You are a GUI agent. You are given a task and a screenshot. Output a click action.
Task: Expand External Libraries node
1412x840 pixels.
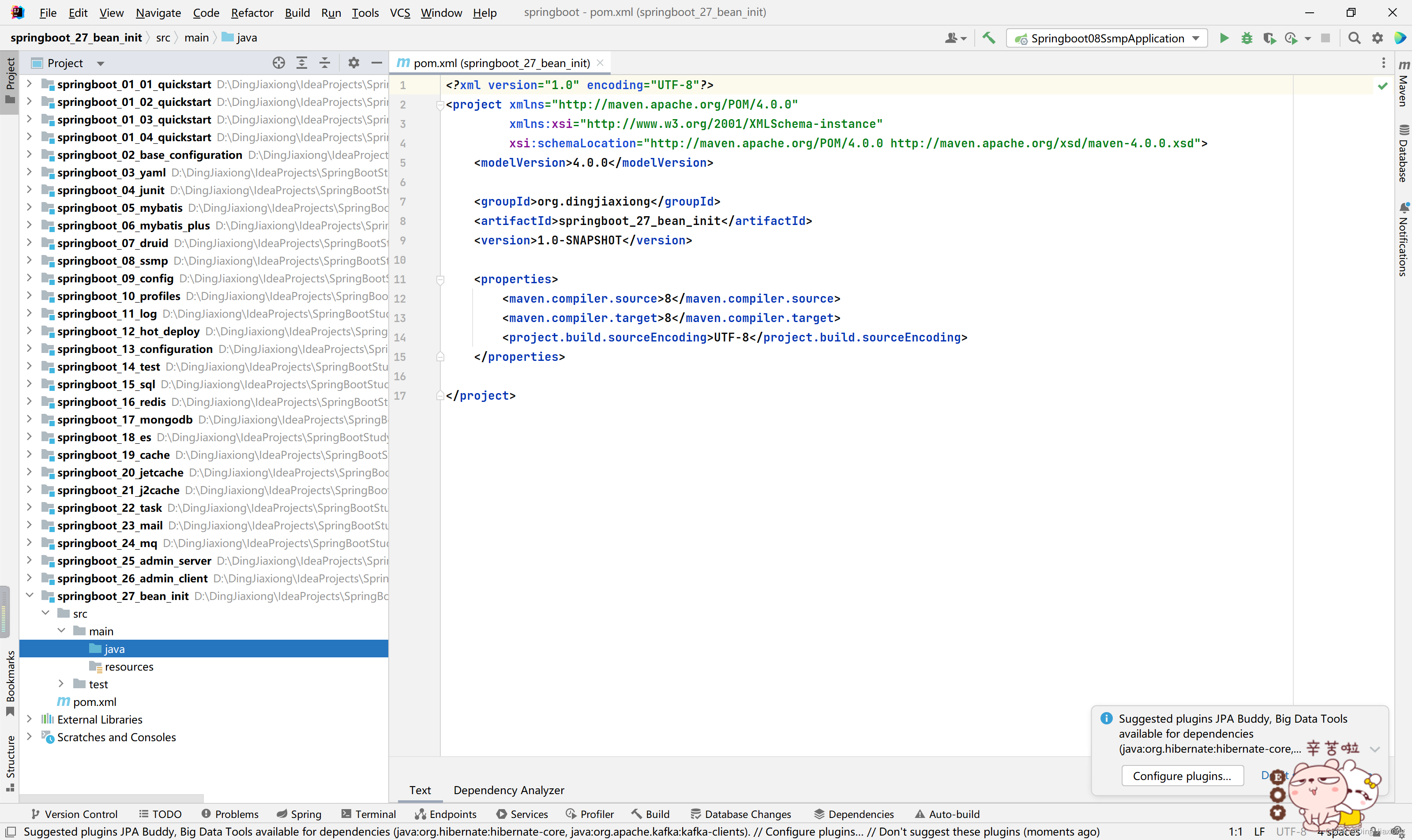click(x=30, y=719)
